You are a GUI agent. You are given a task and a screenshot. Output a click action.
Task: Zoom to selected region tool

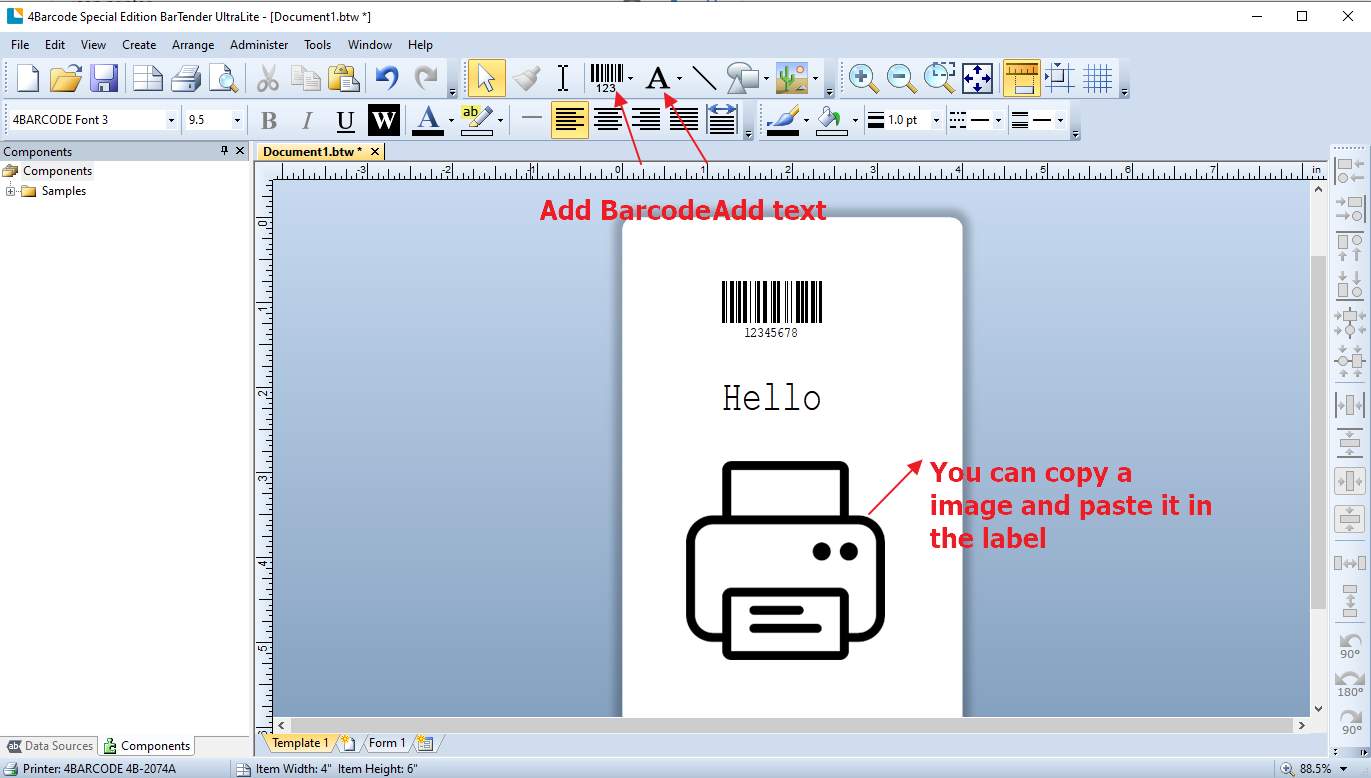point(940,79)
